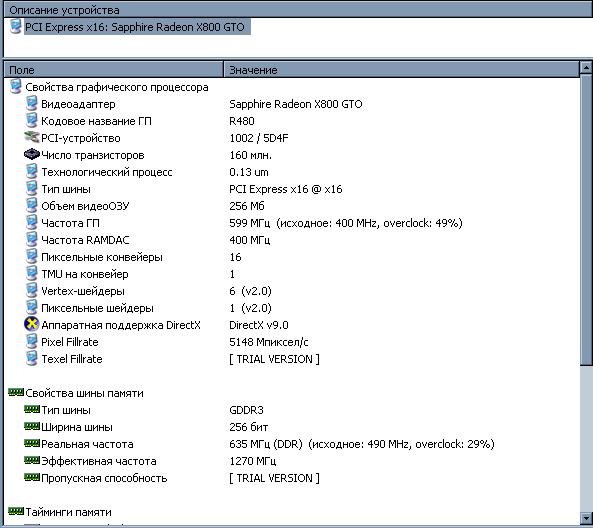593x528 pixels.
Task: Select the Texel Fillrate TRIAL VERSION value
Action: pos(274,359)
